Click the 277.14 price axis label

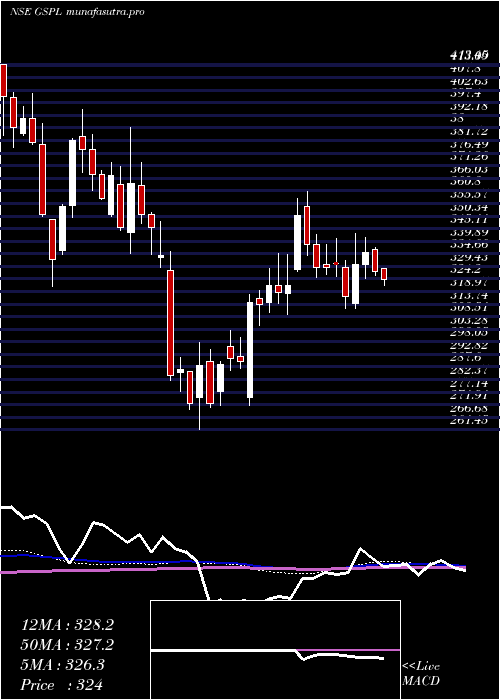pos(469,383)
